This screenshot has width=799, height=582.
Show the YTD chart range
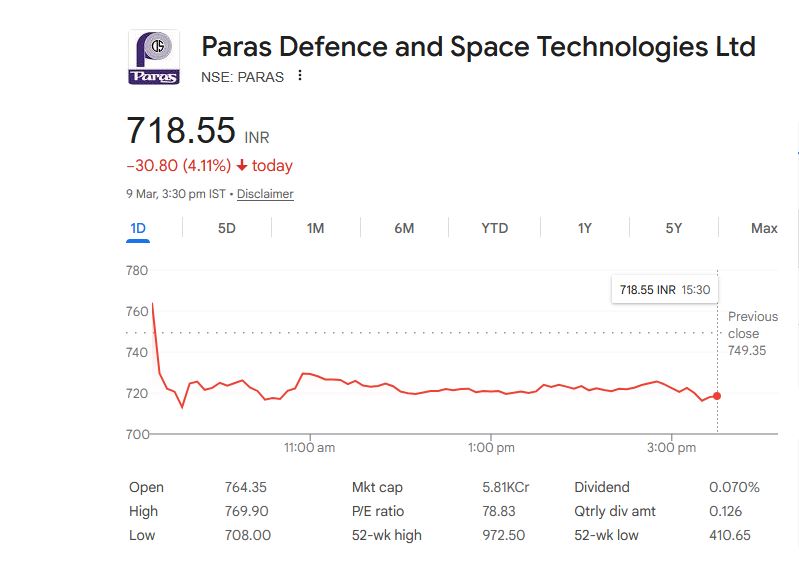point(494,228)
